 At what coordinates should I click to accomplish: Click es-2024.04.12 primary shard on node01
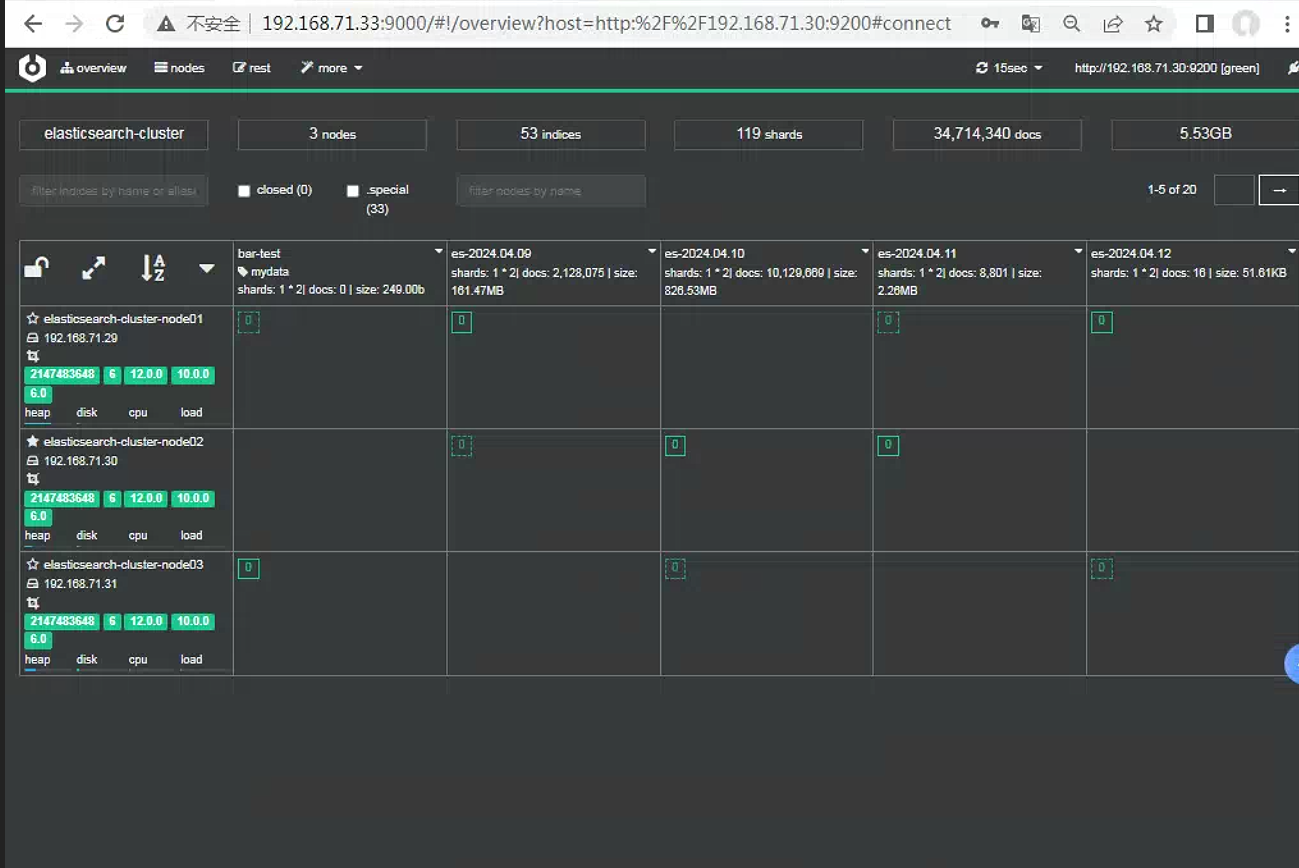click(x=1101, y=322)
